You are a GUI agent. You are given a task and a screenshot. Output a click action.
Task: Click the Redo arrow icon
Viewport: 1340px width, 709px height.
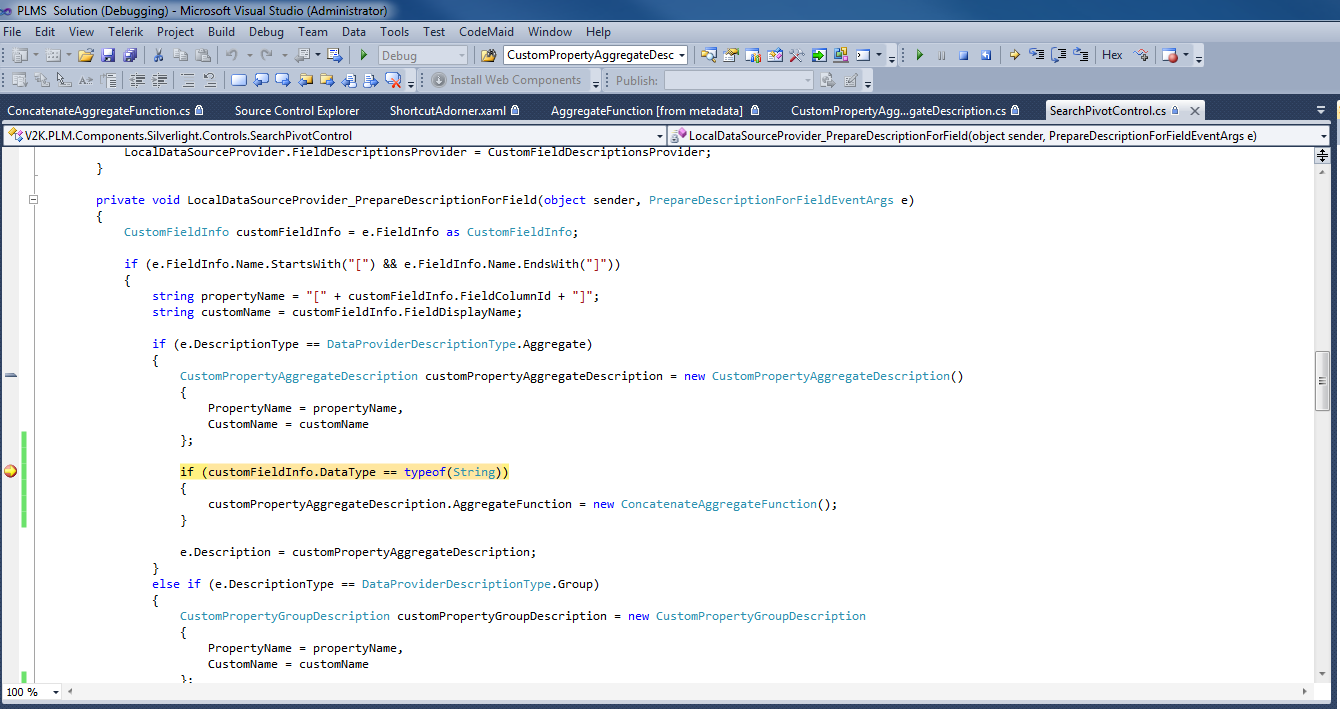click(x=267, y=55)
